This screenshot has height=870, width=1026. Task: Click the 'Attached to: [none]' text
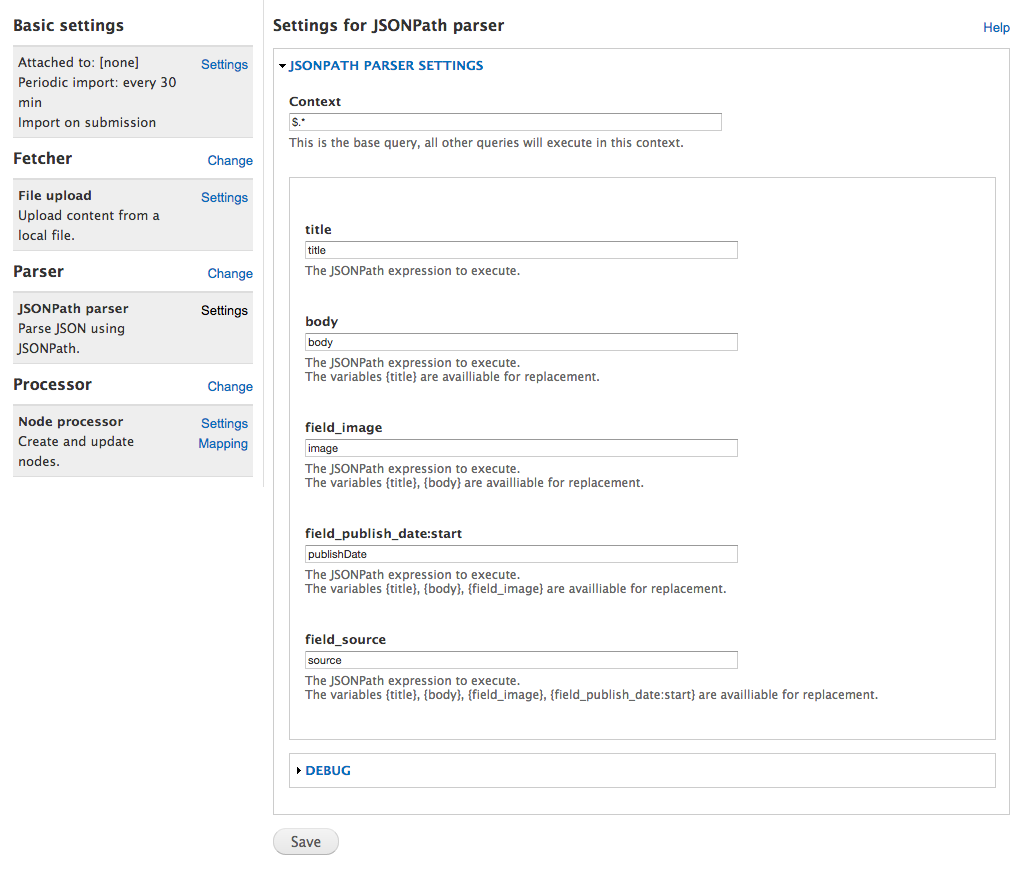pos(79,62)
